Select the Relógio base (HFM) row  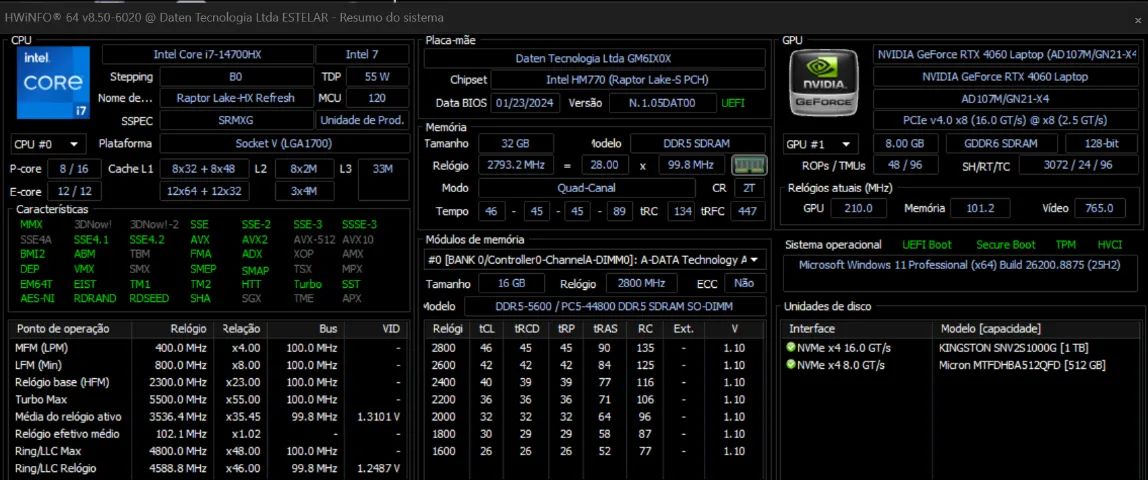tap(207, 382)
